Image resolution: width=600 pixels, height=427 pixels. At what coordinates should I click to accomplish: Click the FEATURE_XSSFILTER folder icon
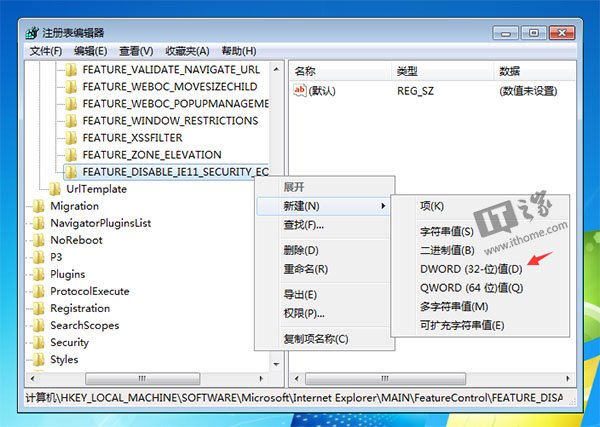tap(71, 138)
